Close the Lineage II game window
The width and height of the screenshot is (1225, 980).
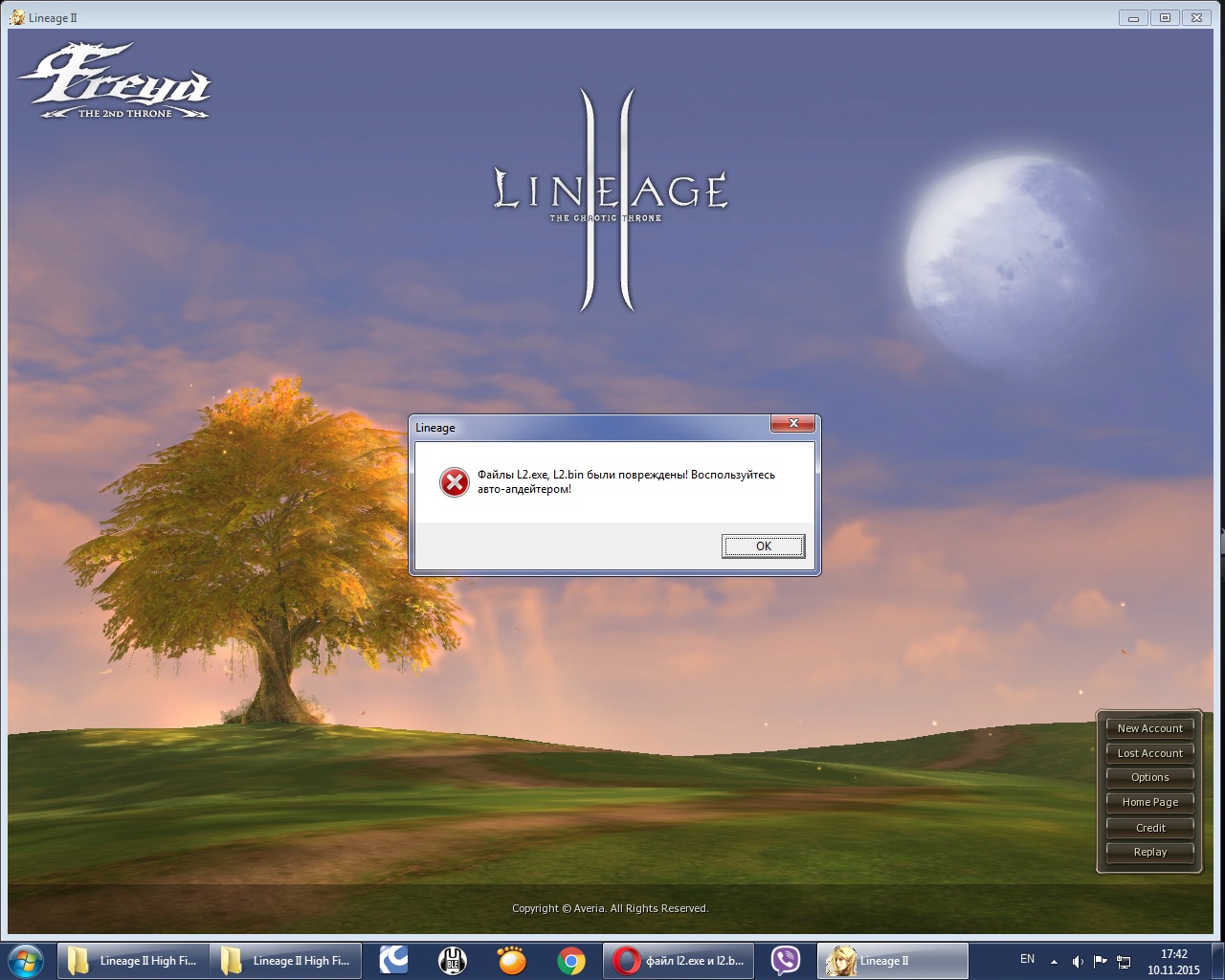pos(1196,17)
